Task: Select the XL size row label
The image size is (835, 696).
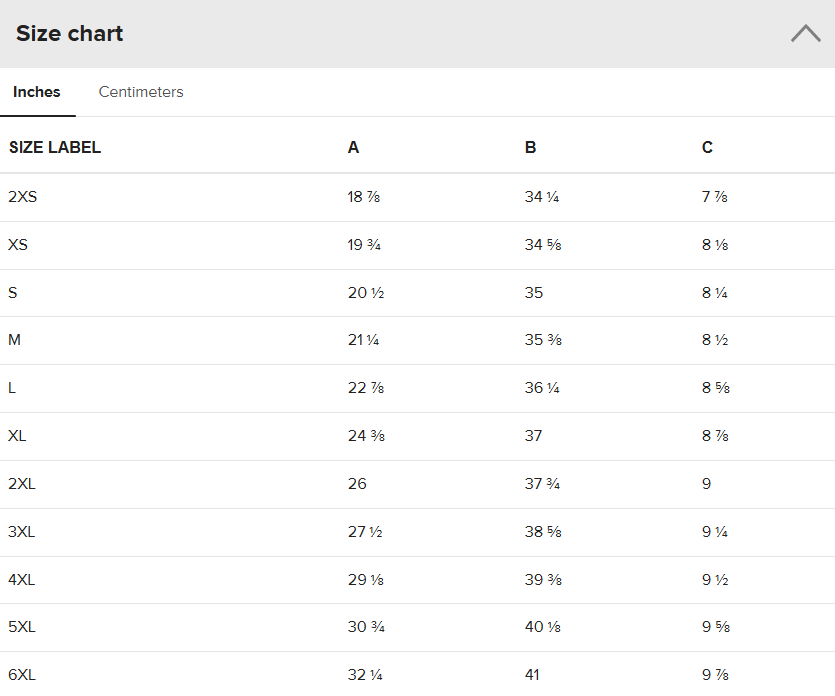Action: click(17, 436)
